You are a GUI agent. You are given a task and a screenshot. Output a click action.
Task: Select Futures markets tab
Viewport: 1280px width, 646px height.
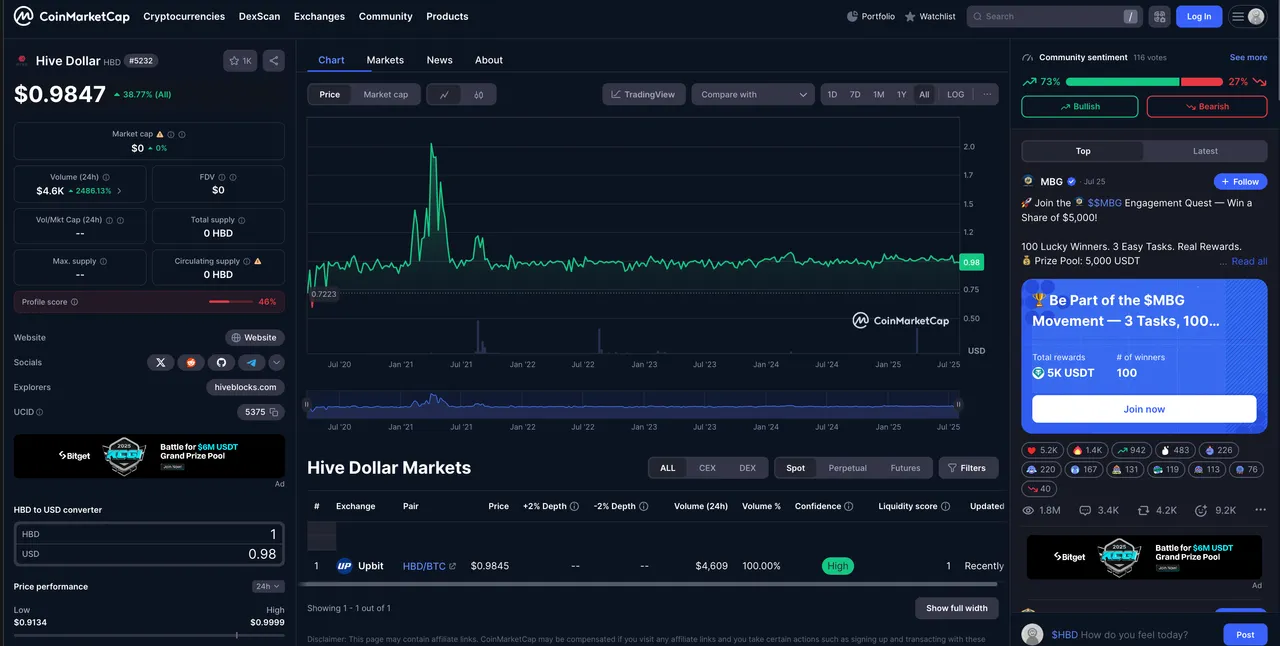[x=905, y=468]
